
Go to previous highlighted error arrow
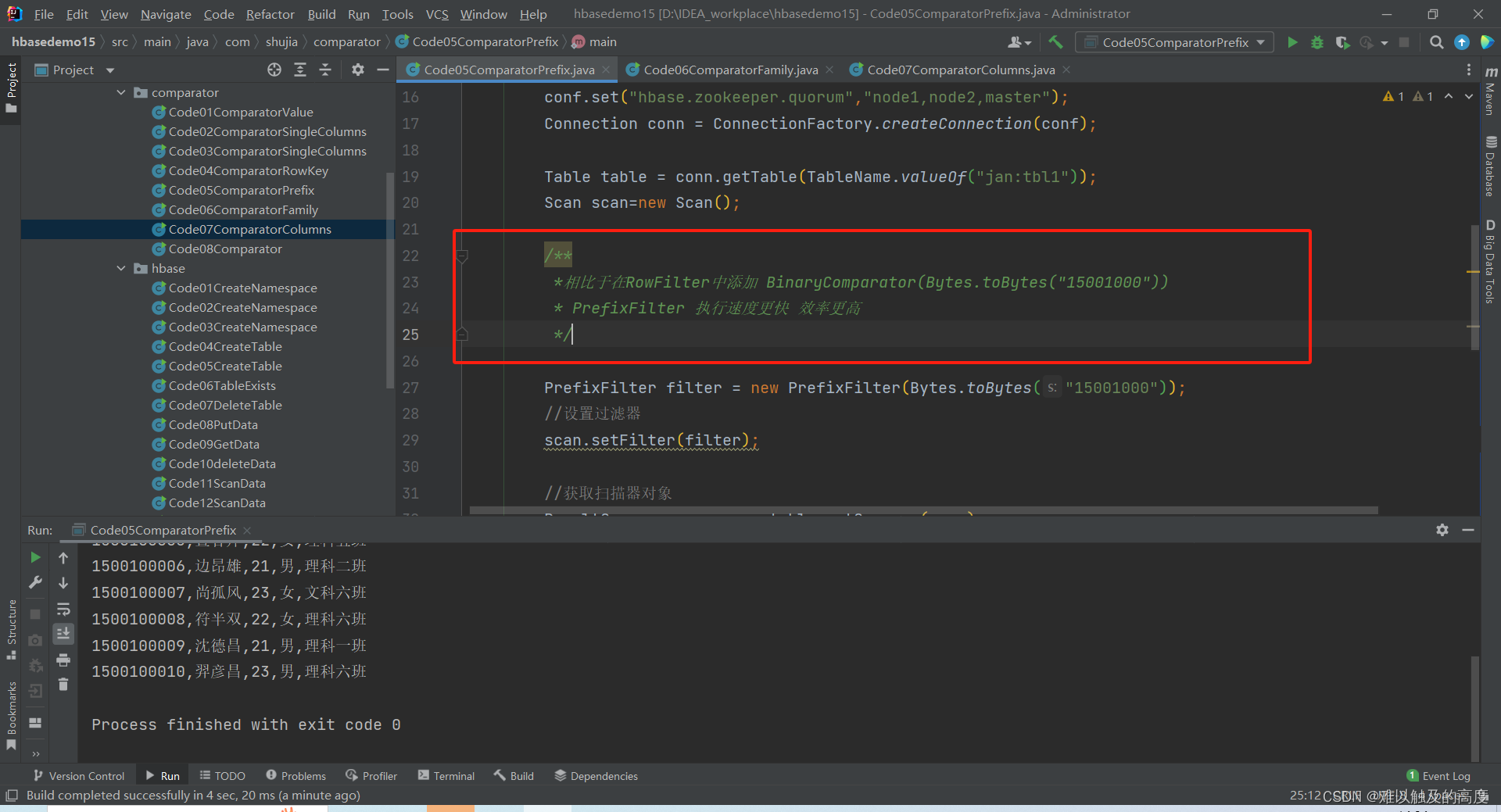coord(1449,96)
